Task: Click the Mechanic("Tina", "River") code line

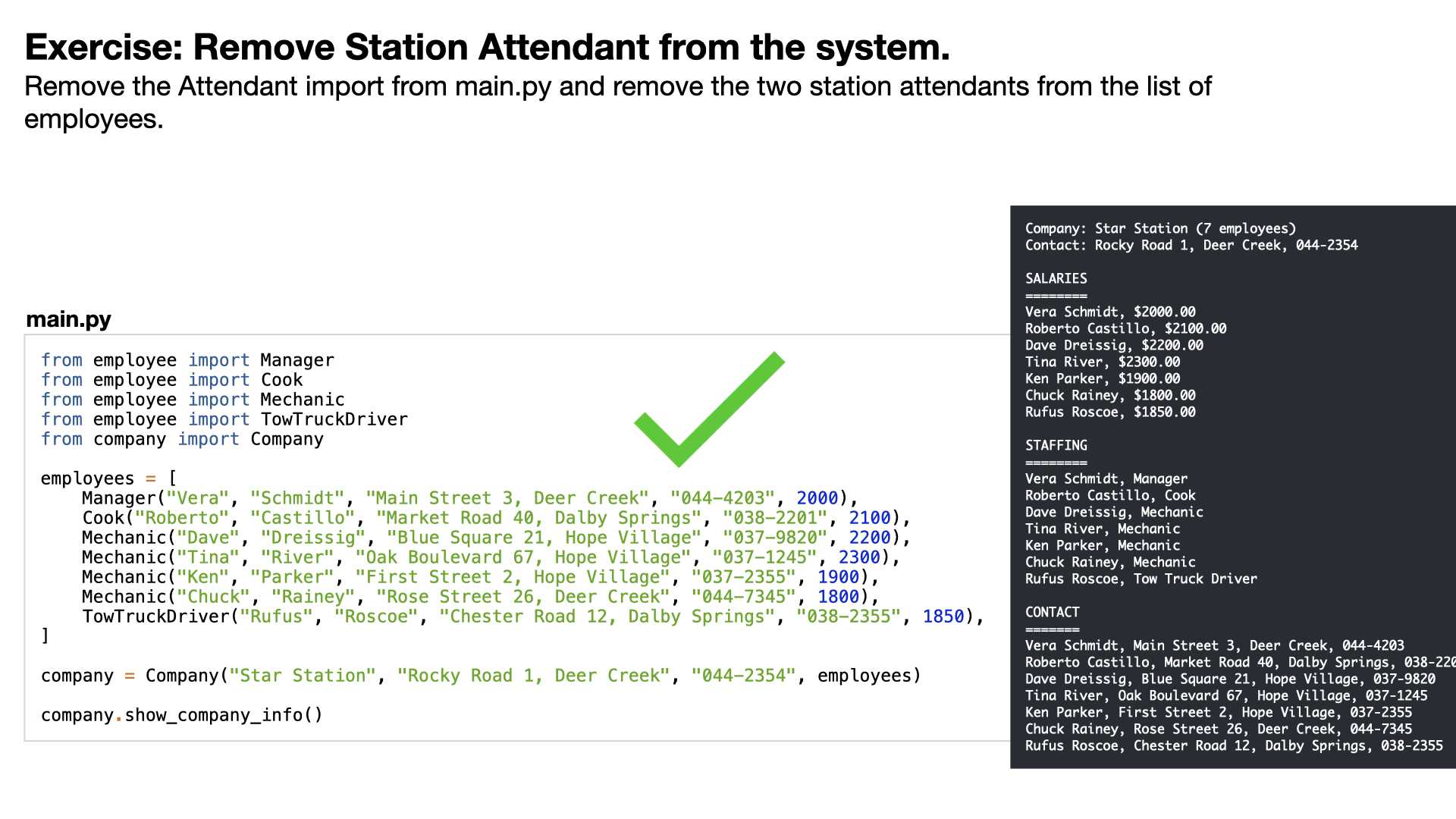Action: 491,557
